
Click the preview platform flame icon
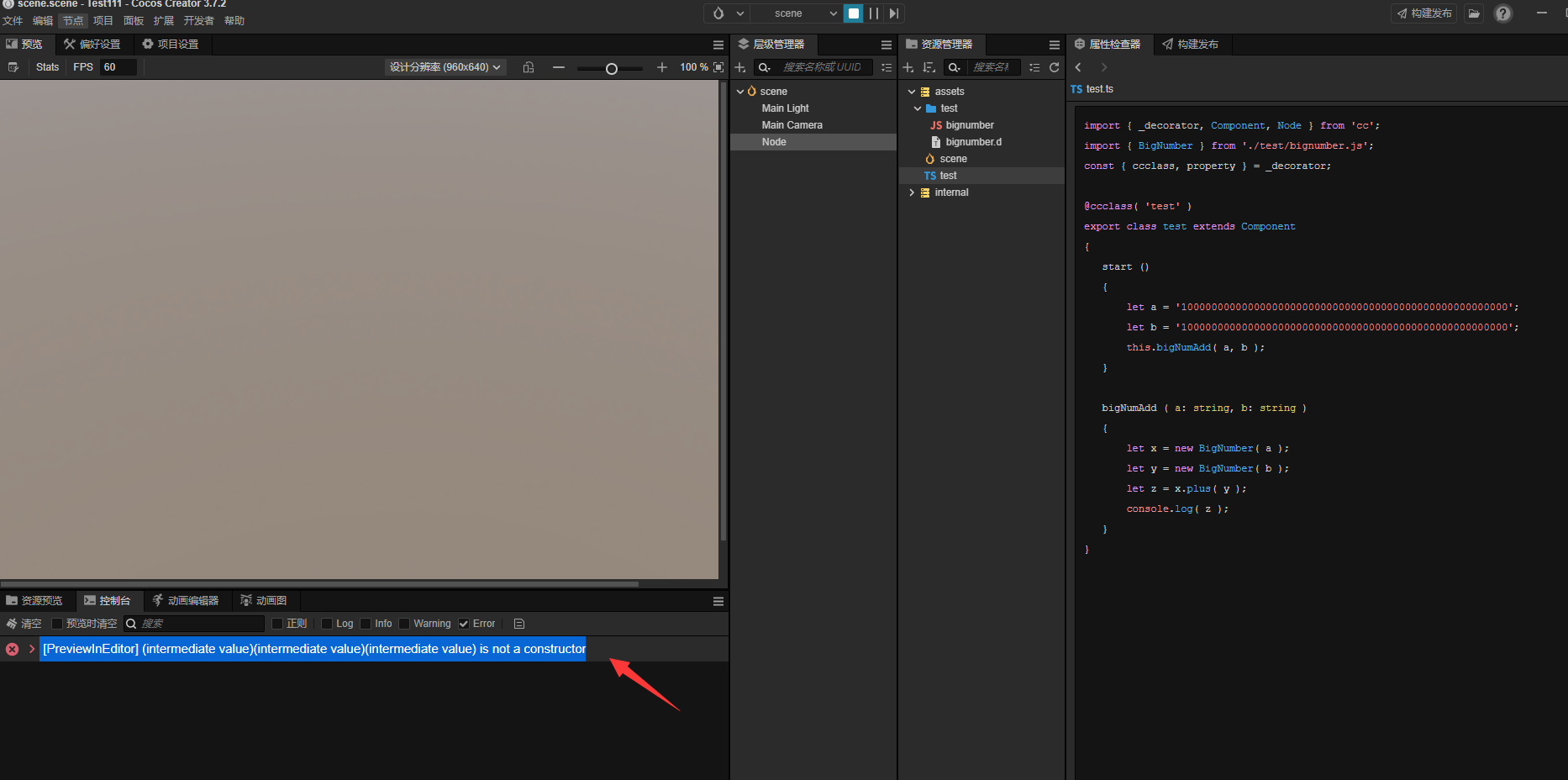tap(718, 13)
